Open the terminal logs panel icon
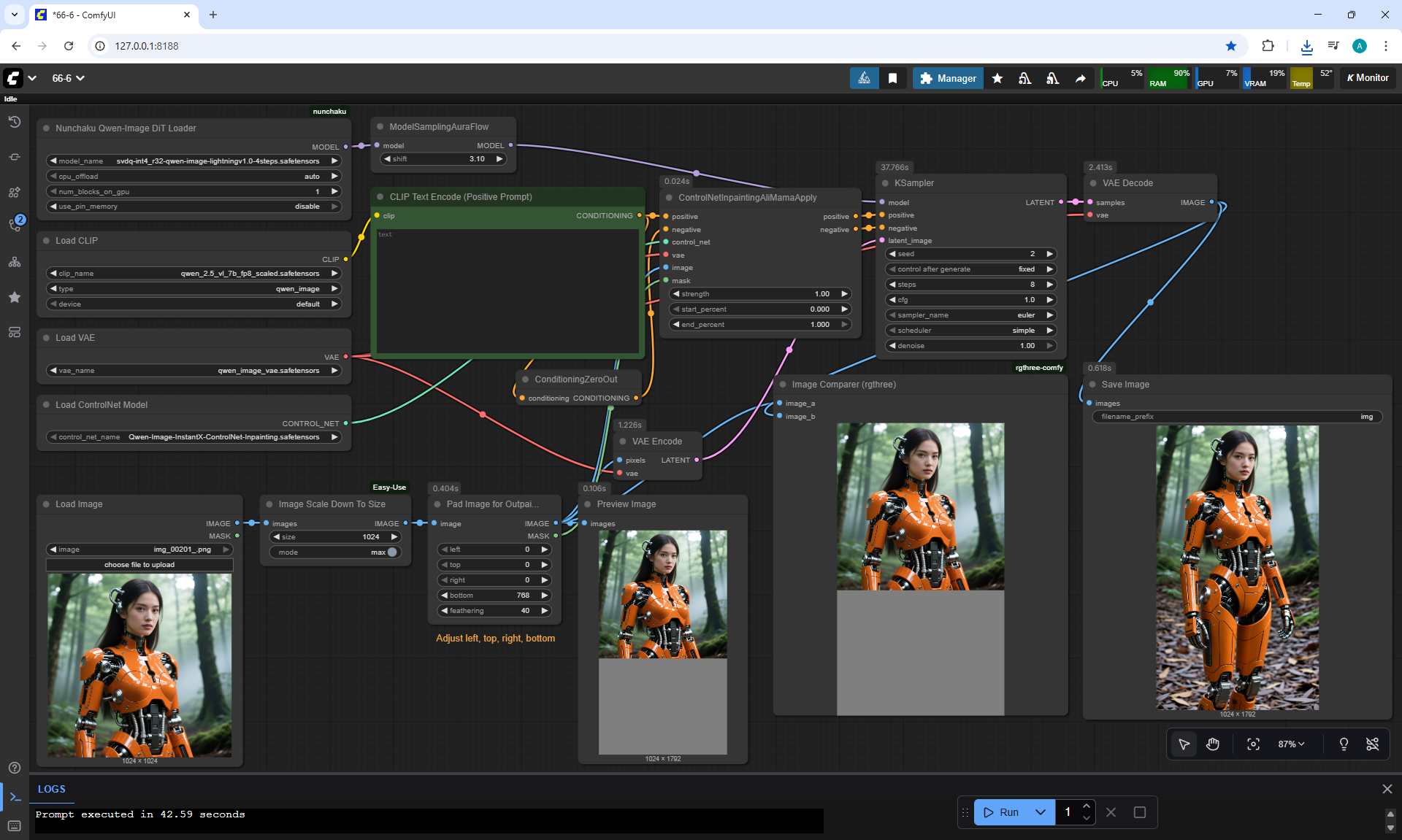The width and height of the screenshot is (1402, 840). 15,797
